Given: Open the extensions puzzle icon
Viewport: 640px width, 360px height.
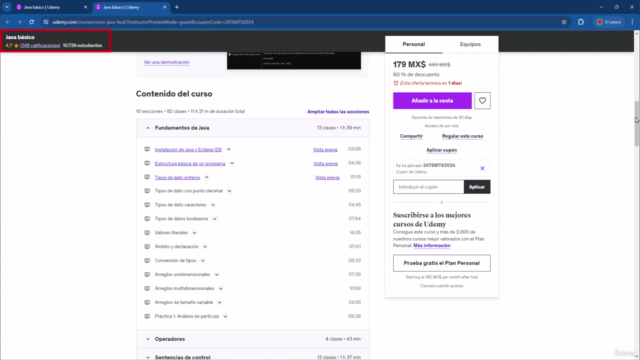Looking at the screenshot, I should coord(581,22).
